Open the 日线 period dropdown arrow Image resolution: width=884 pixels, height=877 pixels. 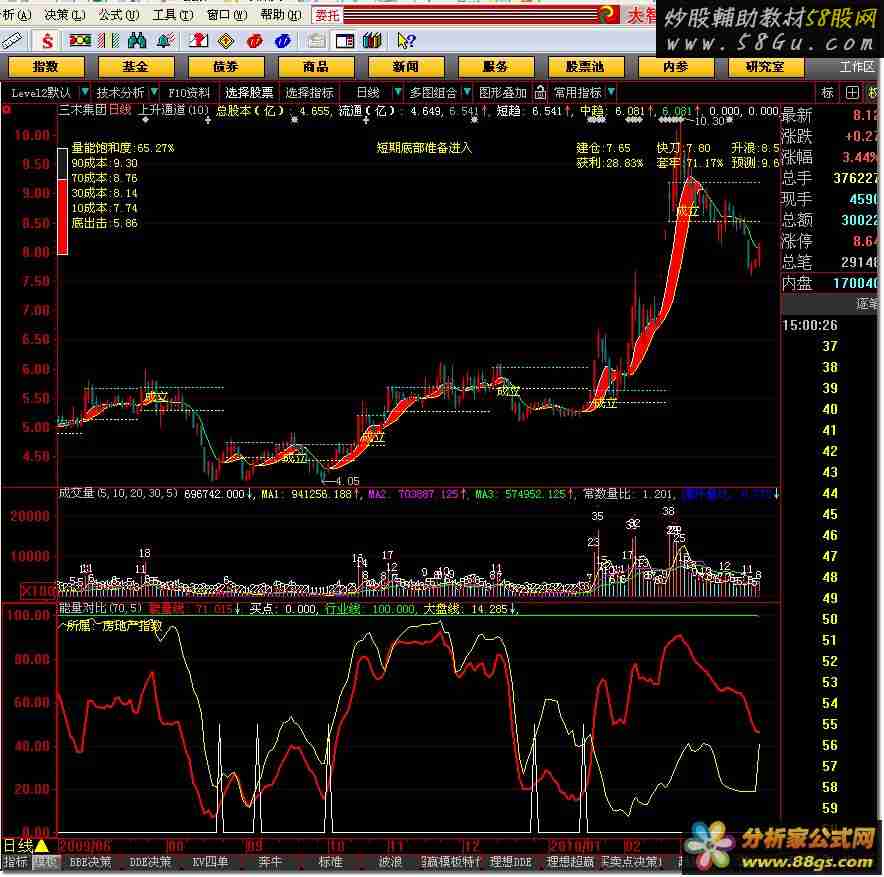(397, 91)
